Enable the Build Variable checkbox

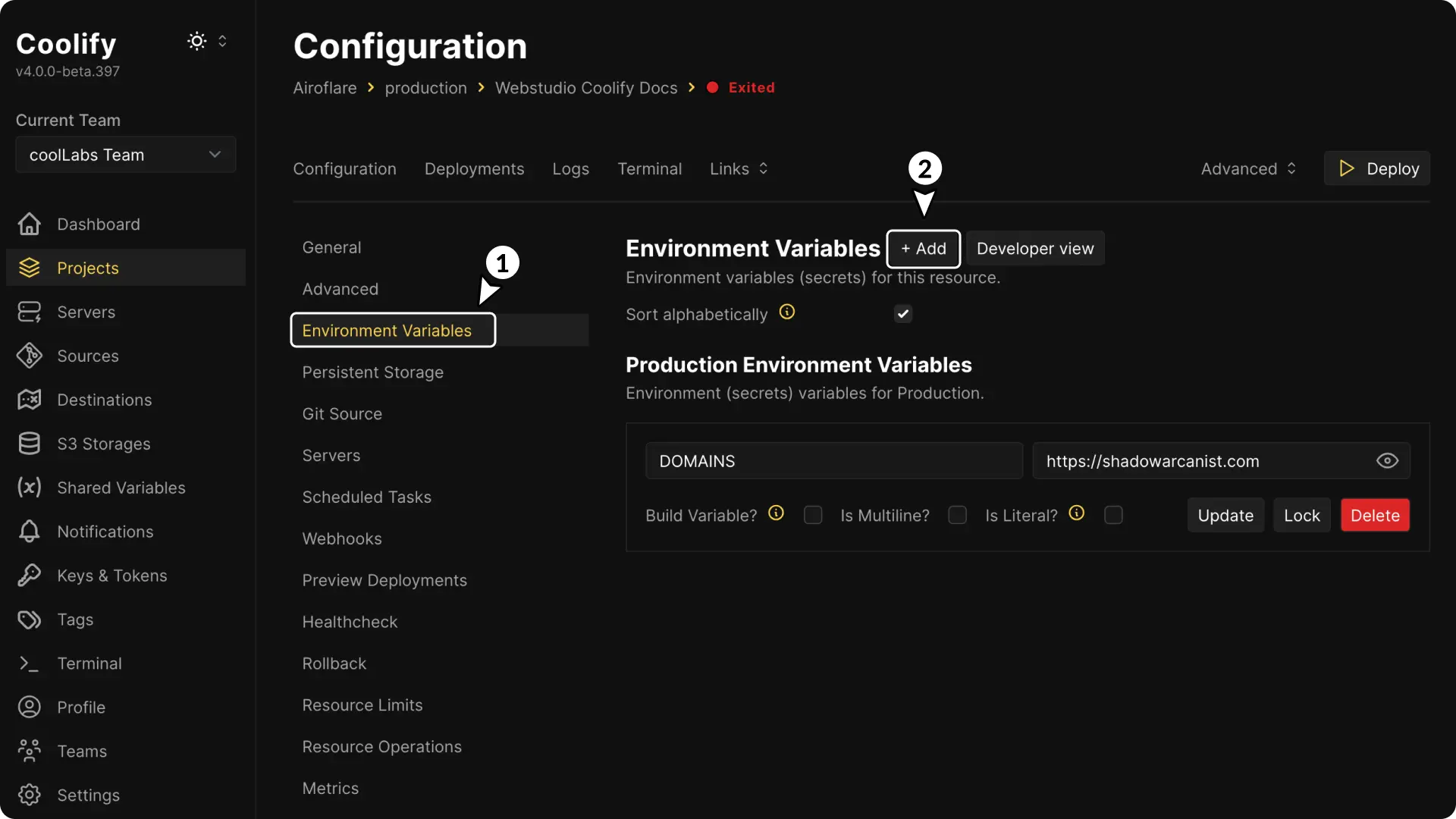point(813,515)
